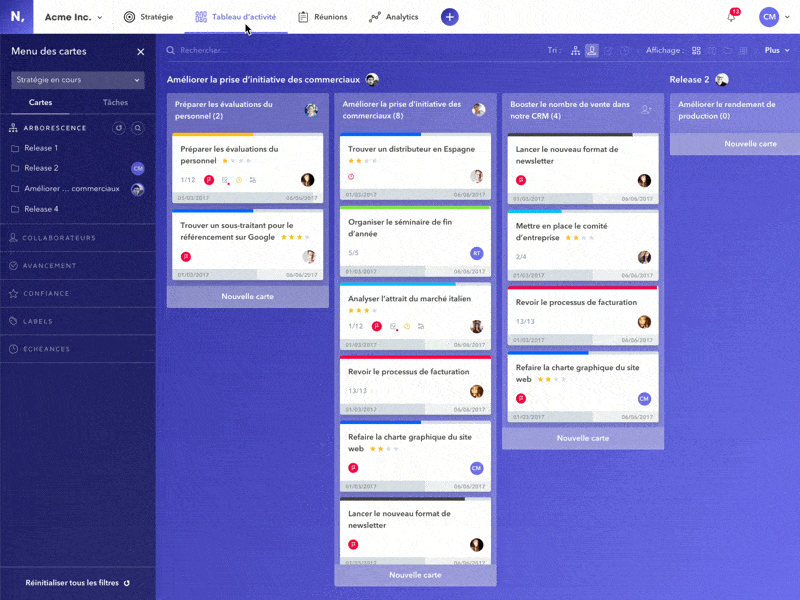The image size is (800, 600).
Task: Click the Labels tag icon in the sidebar
Action: click(14, 321)
